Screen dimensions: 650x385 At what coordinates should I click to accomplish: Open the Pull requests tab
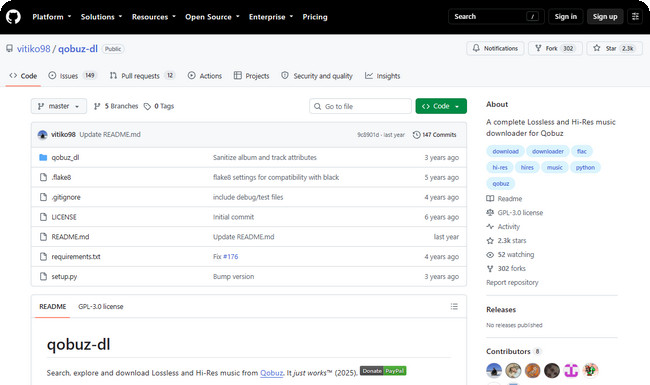pyautogui.click(x=142, y=76)
